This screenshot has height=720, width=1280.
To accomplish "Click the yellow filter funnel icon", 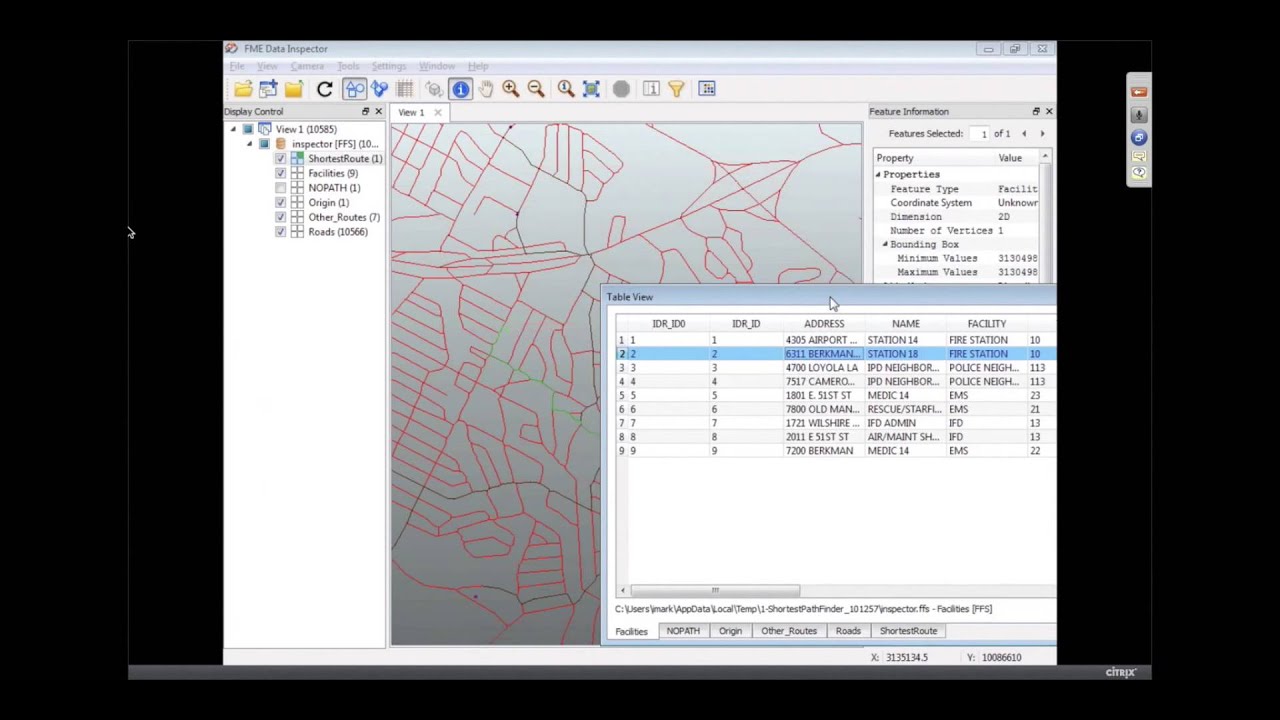I will tap(676, 89).
